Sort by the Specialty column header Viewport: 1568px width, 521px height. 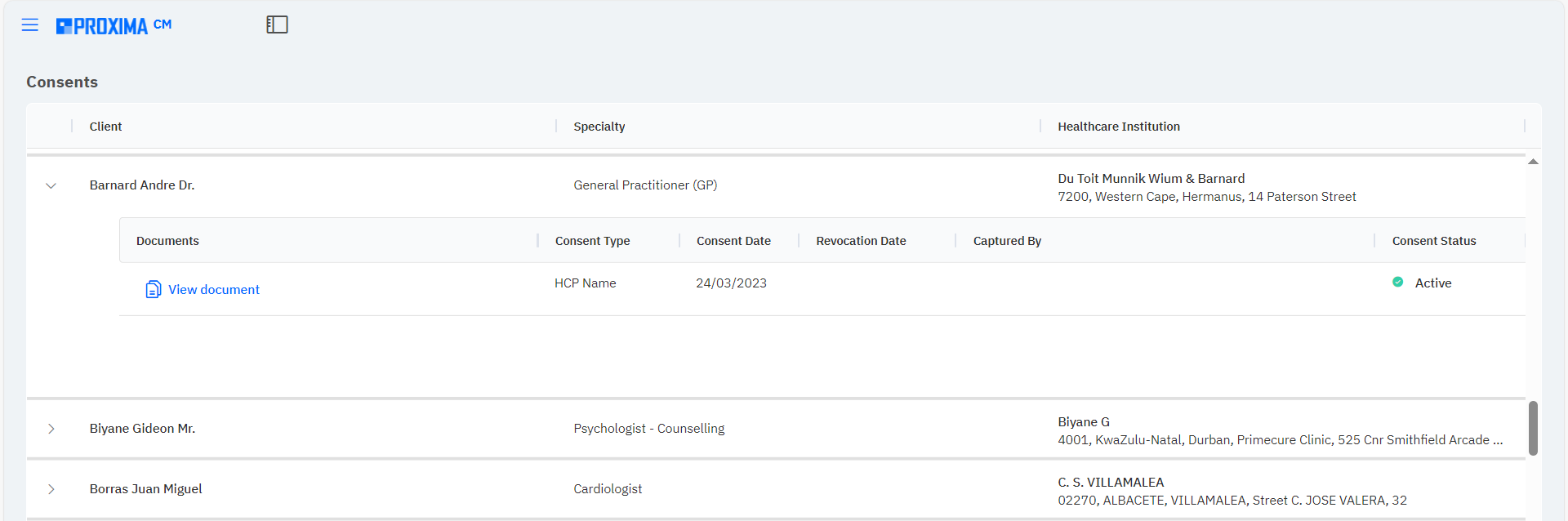[599, 127]
